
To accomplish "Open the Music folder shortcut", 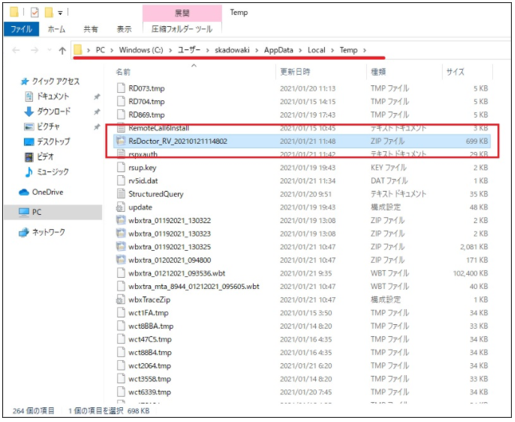I will click(x=47, y=172).
